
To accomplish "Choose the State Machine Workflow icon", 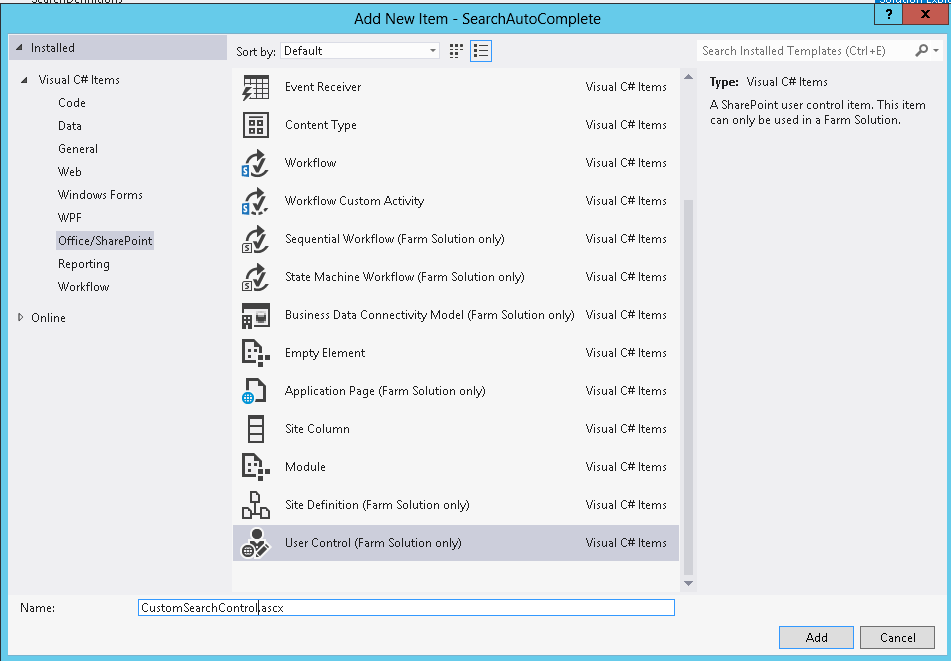I will pos(255,277).
